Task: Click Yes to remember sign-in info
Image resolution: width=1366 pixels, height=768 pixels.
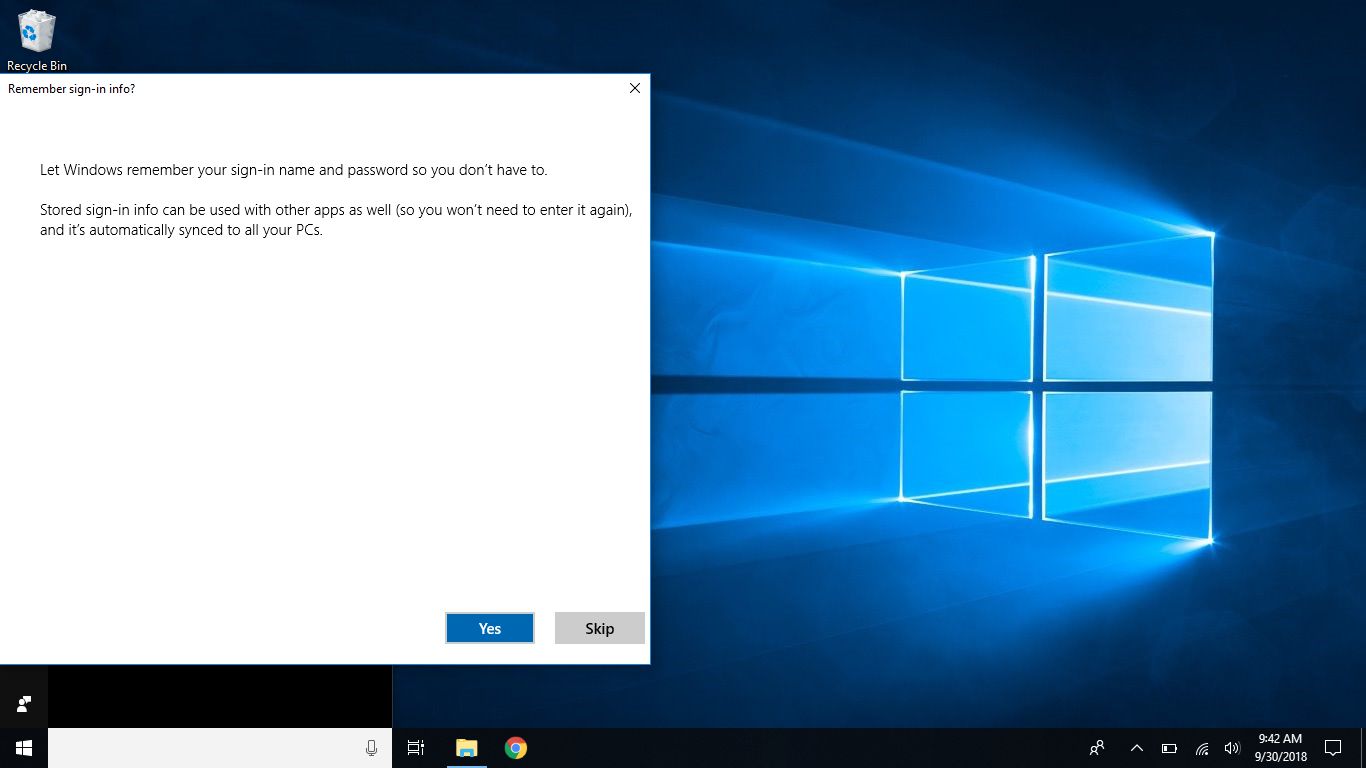Action: [490, 628]
